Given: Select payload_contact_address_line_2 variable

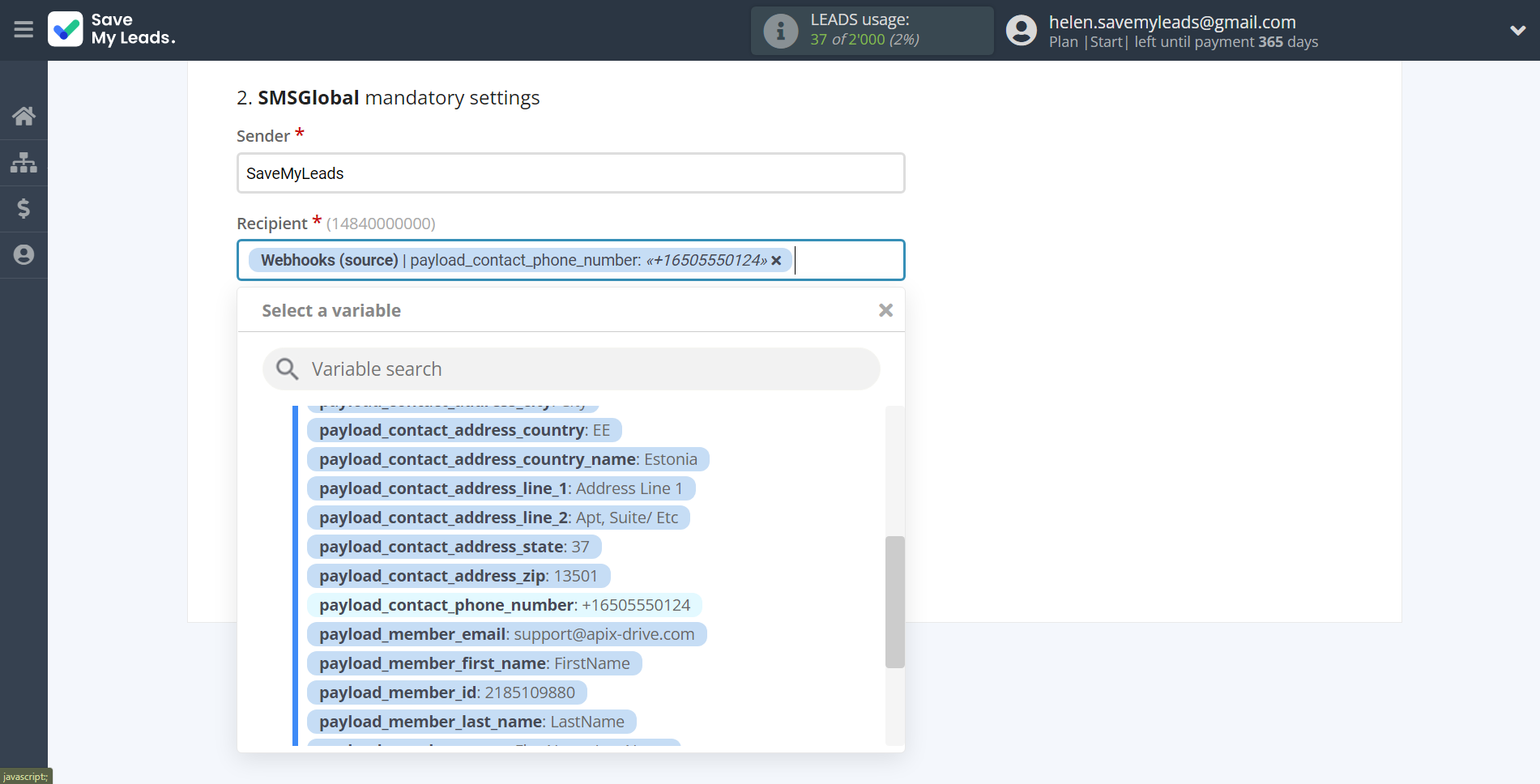Looking at the screenshot, I should click(x=498, y=518).
